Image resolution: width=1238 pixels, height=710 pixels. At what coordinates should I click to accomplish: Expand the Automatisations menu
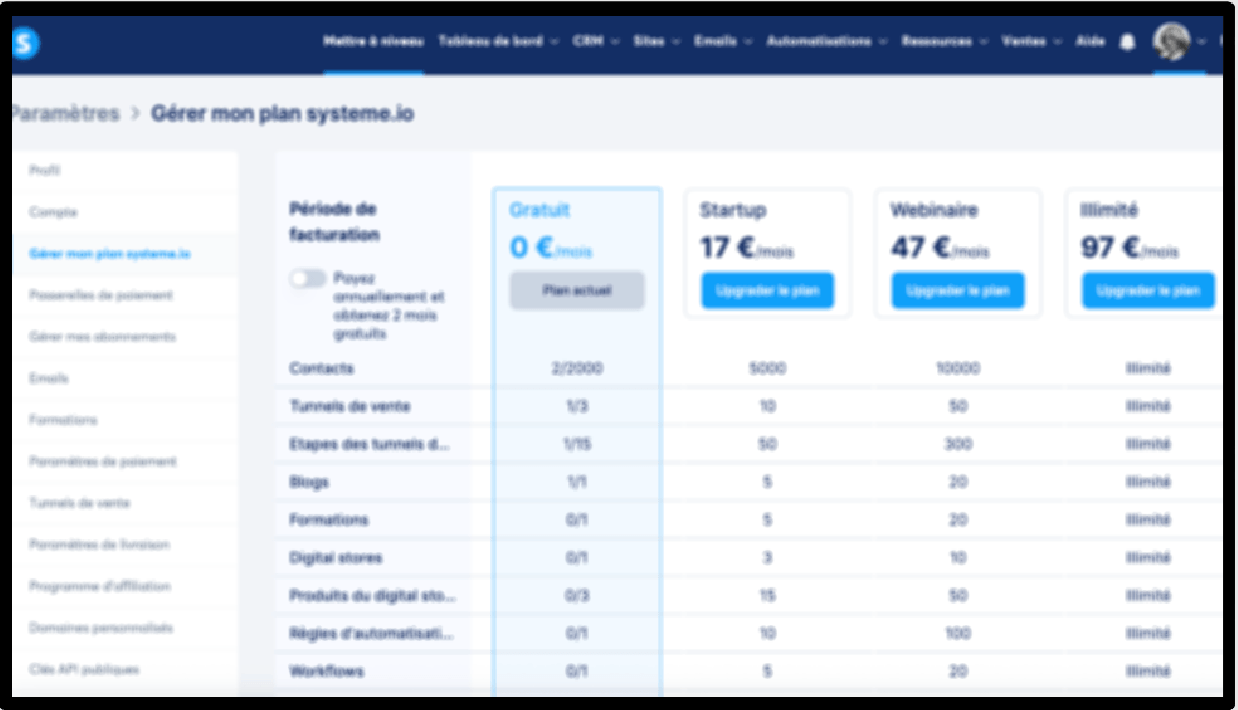(827, 41)
